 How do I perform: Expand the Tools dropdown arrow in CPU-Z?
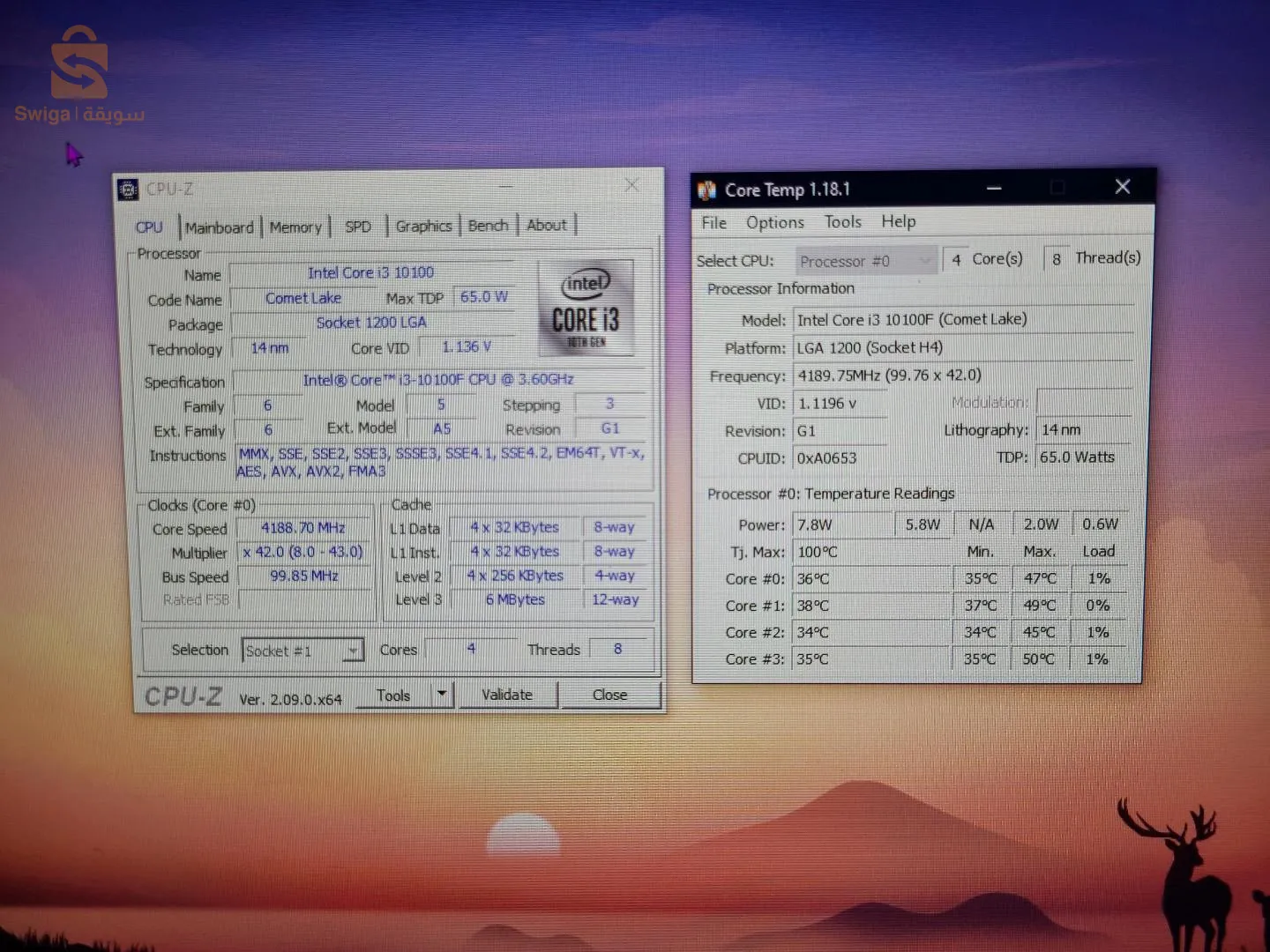(441, 694)
